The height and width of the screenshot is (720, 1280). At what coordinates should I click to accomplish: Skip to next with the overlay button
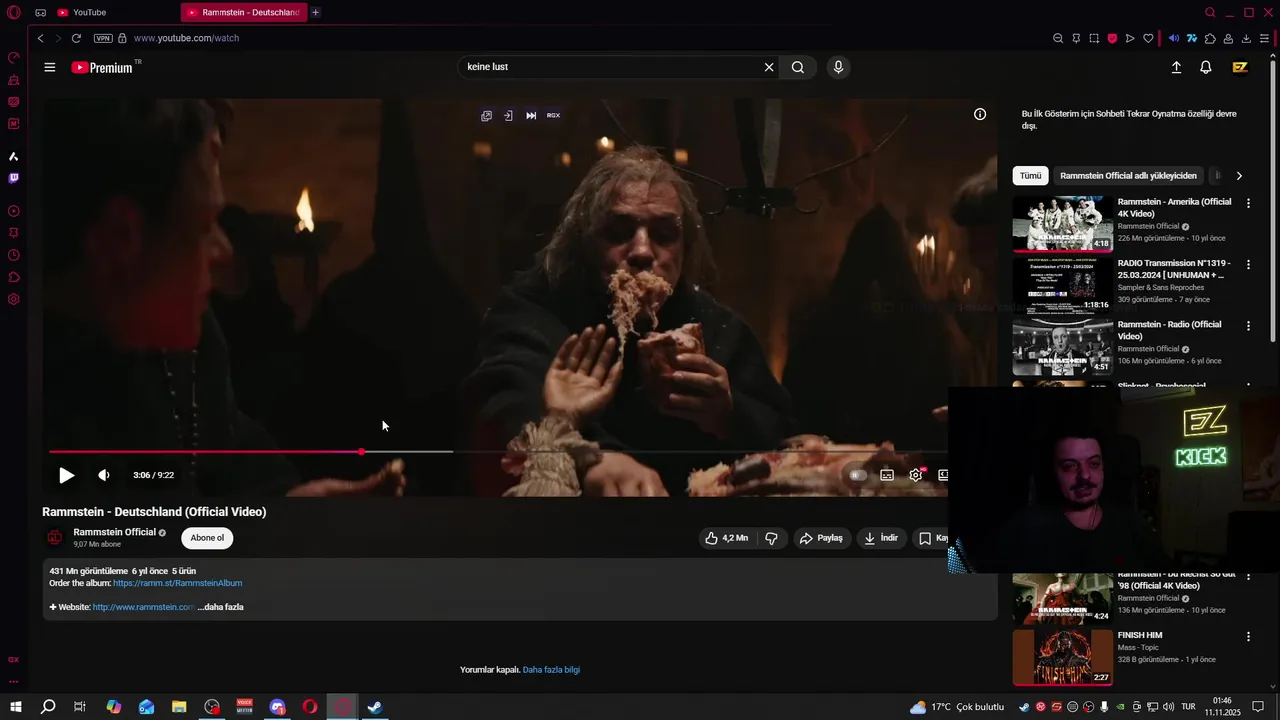click(x=531, y=115)
